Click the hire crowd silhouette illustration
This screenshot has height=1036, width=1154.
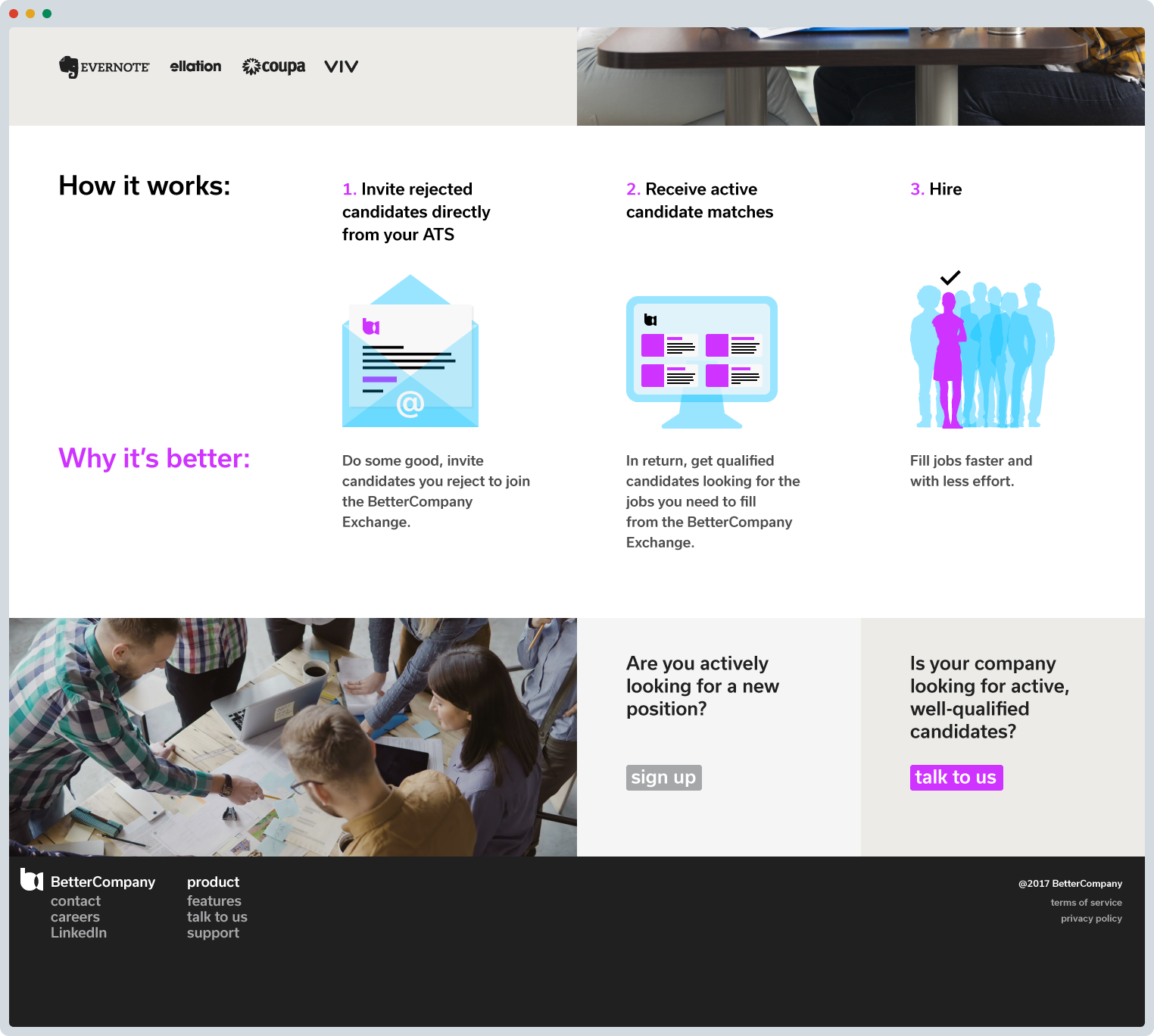click(982, 349)
